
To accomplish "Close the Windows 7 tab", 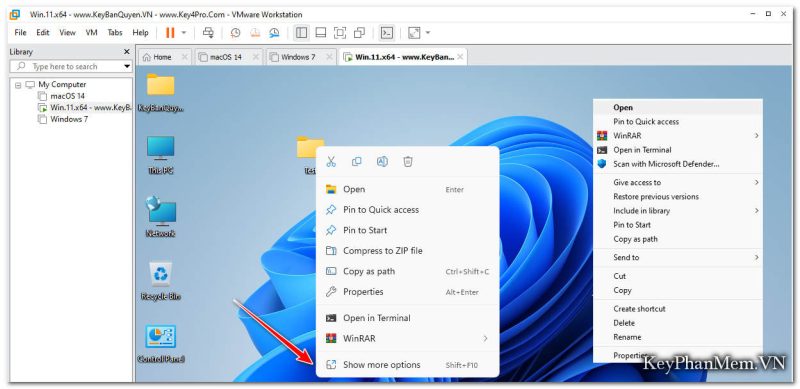I will 330,57.
